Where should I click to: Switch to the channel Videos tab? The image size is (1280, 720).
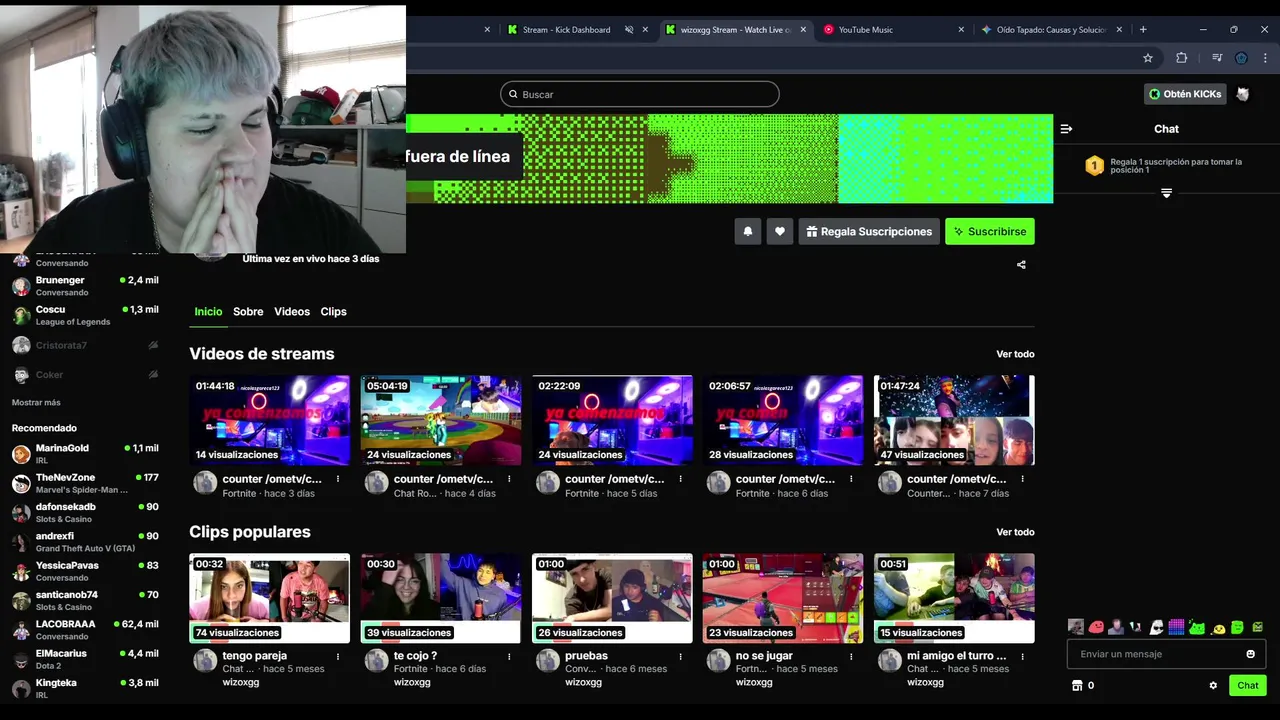pyautogui.click(x=292, y=312)
